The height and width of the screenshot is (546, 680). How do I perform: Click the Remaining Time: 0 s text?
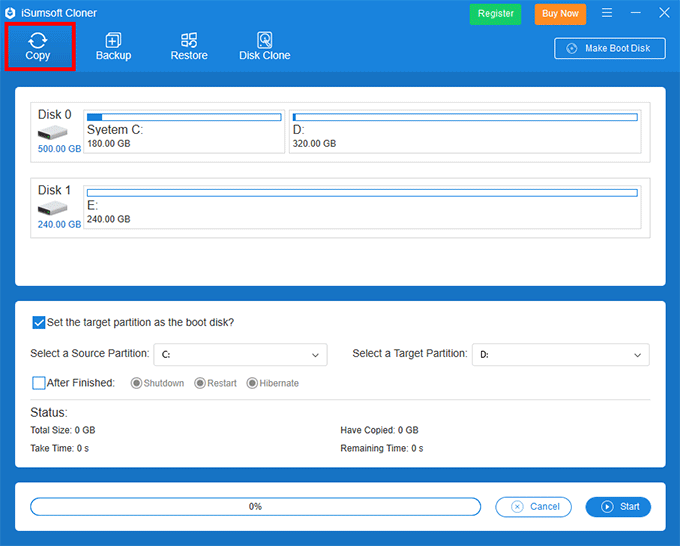point(382,448)
